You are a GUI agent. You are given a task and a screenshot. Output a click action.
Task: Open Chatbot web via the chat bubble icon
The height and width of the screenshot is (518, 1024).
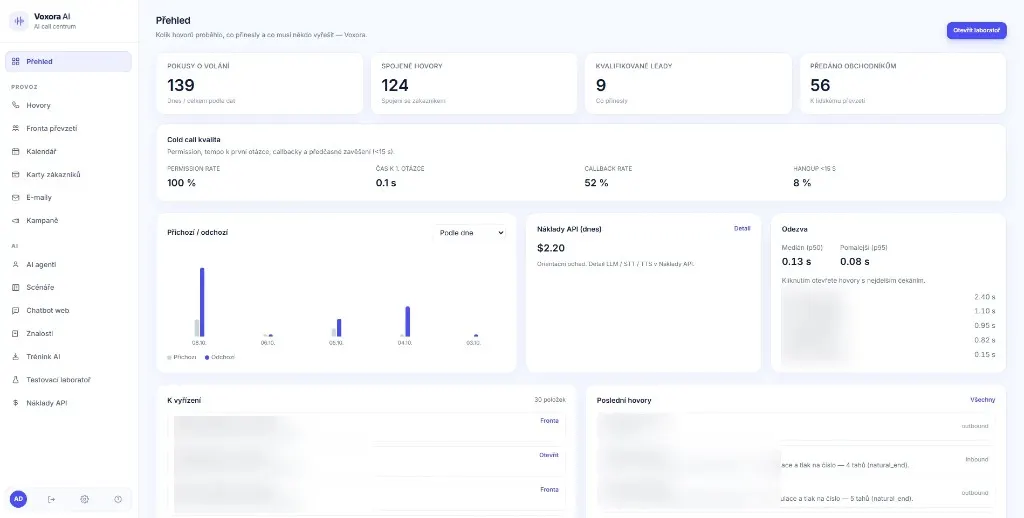[16, 311]
